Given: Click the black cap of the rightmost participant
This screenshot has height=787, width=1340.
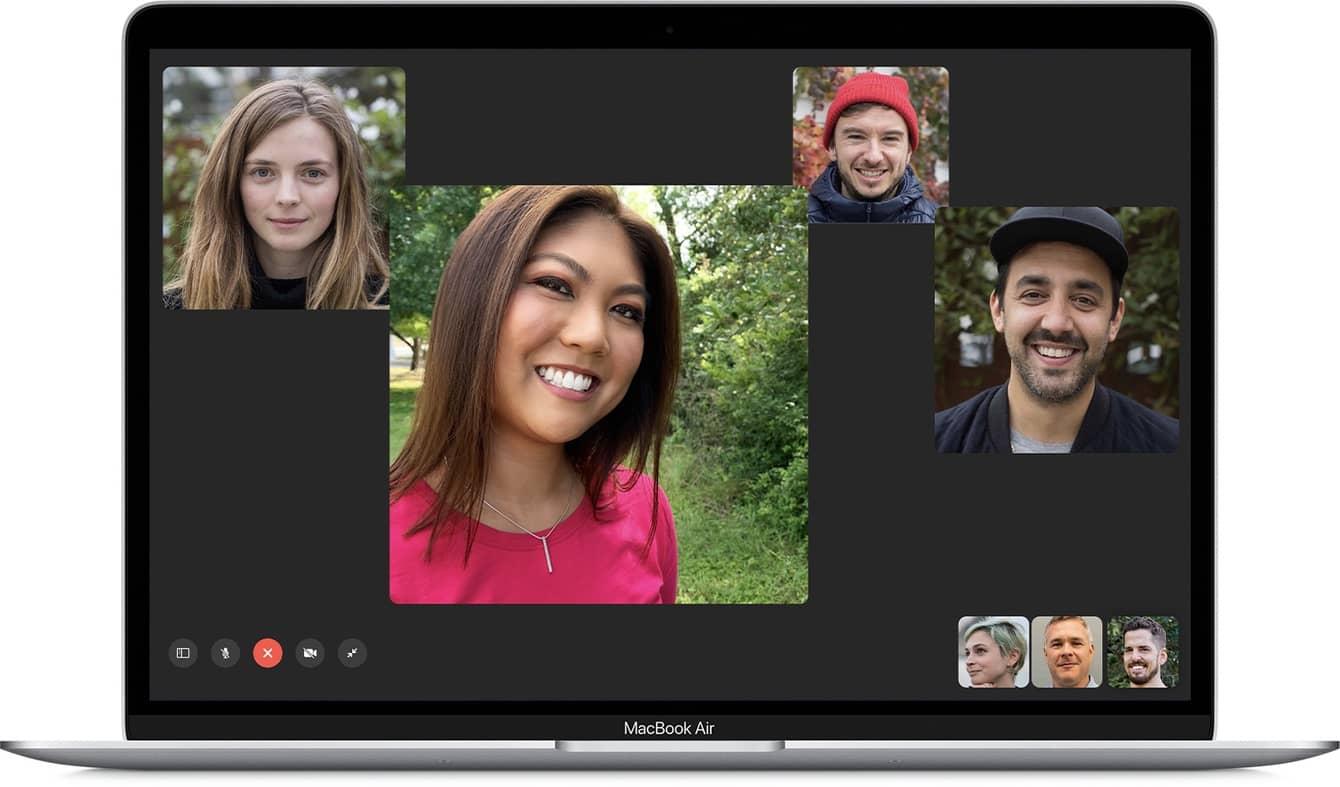Looking at the screenshot, I should (x=1060, y=237).
